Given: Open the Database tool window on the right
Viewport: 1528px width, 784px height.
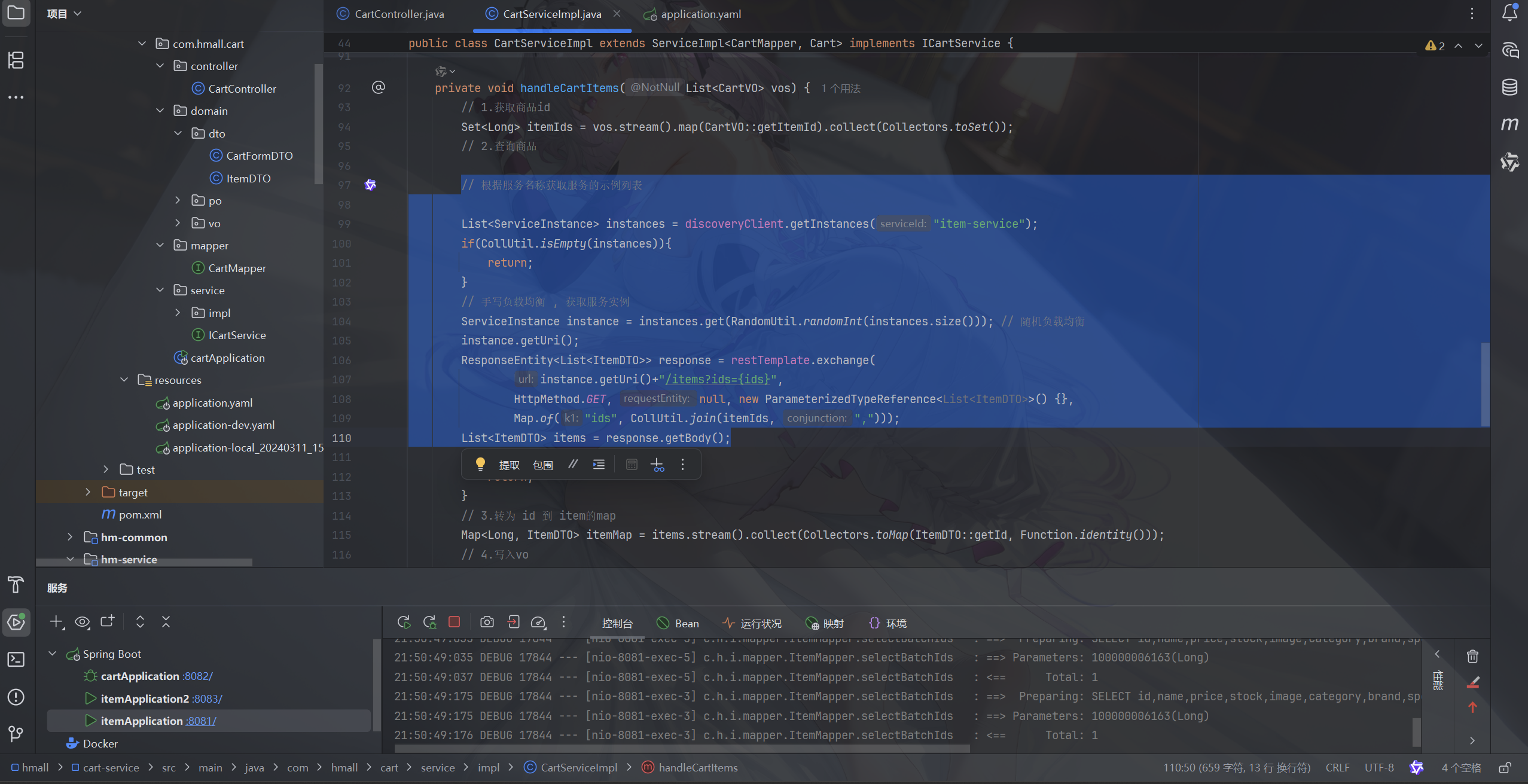Looking at the screenshot, I should coord(1511,87).
